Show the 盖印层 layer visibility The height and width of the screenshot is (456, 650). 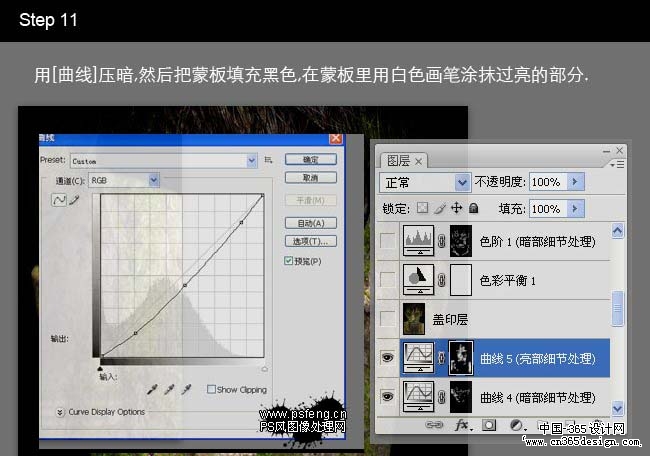pyautogui.click(x=388, y=318)
